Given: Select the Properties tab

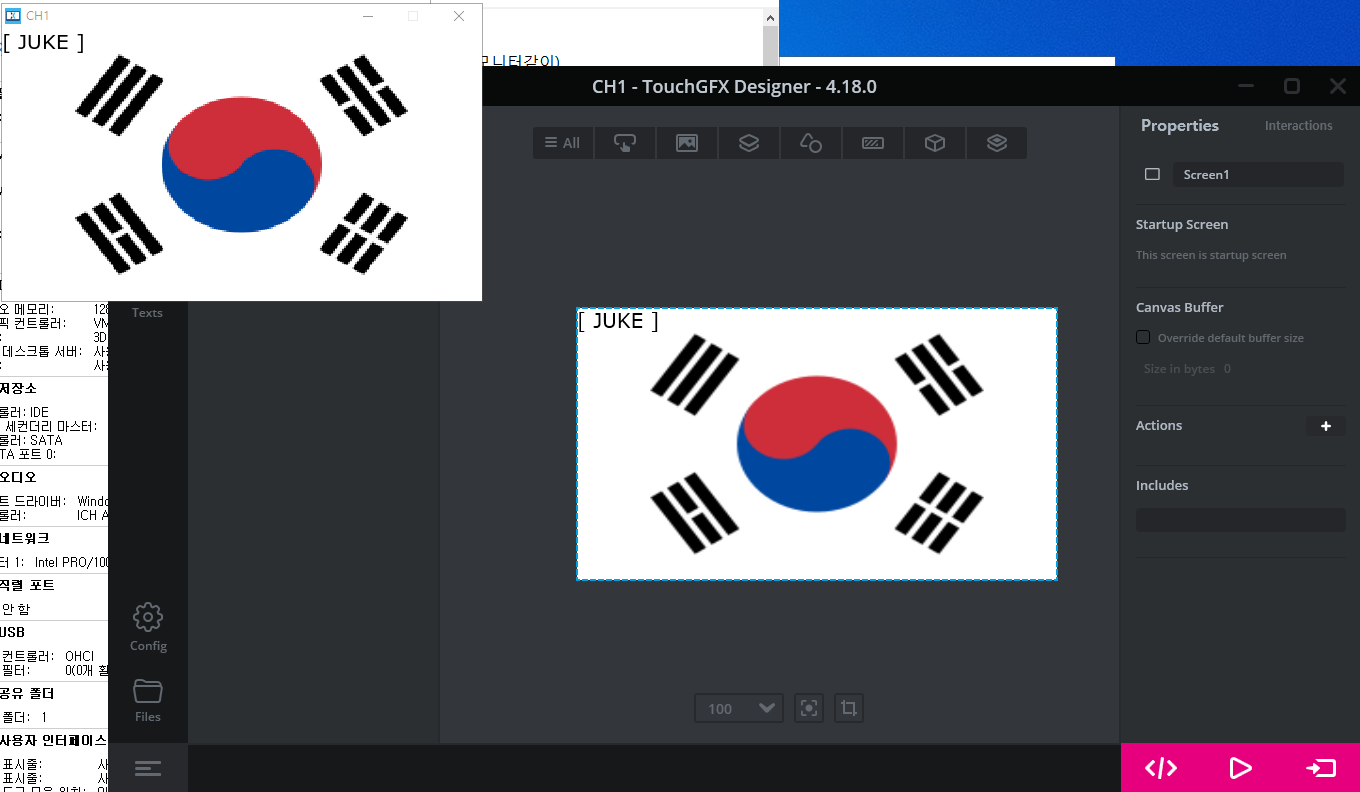Looking at the screenshot, I should point(1180,125).
